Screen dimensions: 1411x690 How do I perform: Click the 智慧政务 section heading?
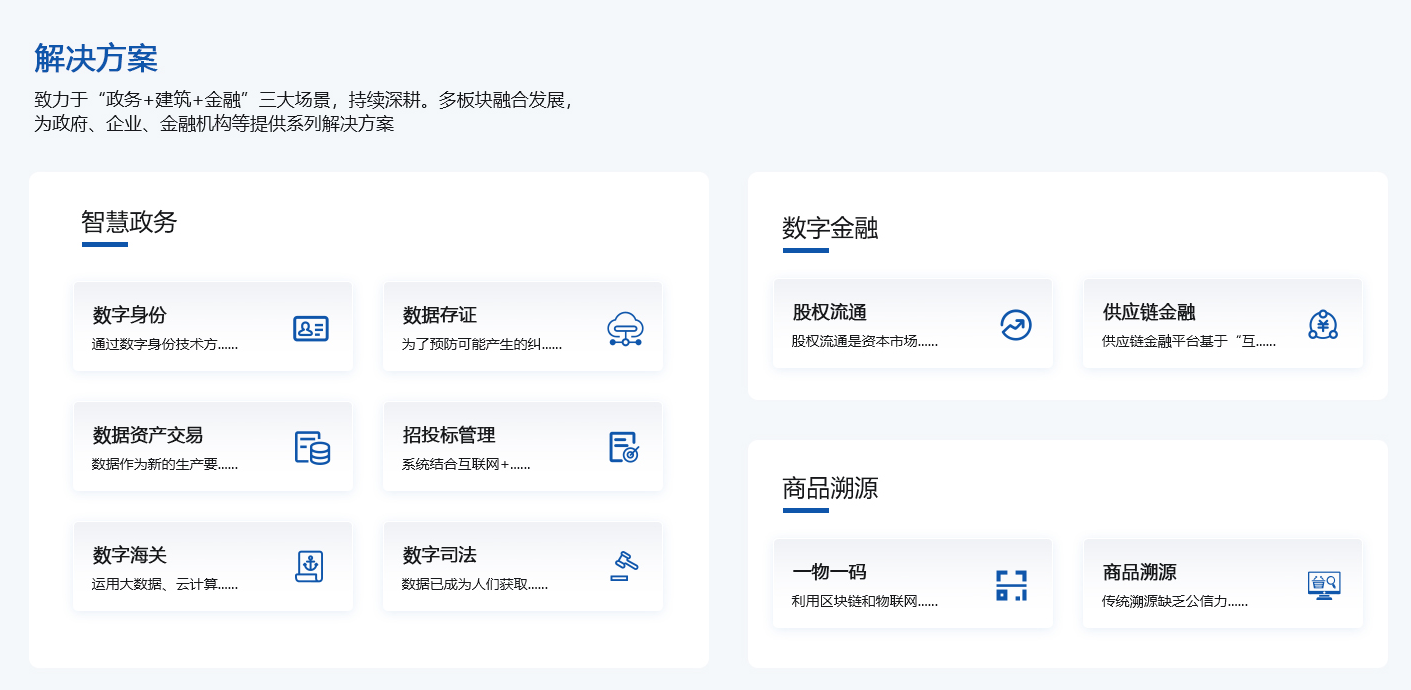[129, 222]
